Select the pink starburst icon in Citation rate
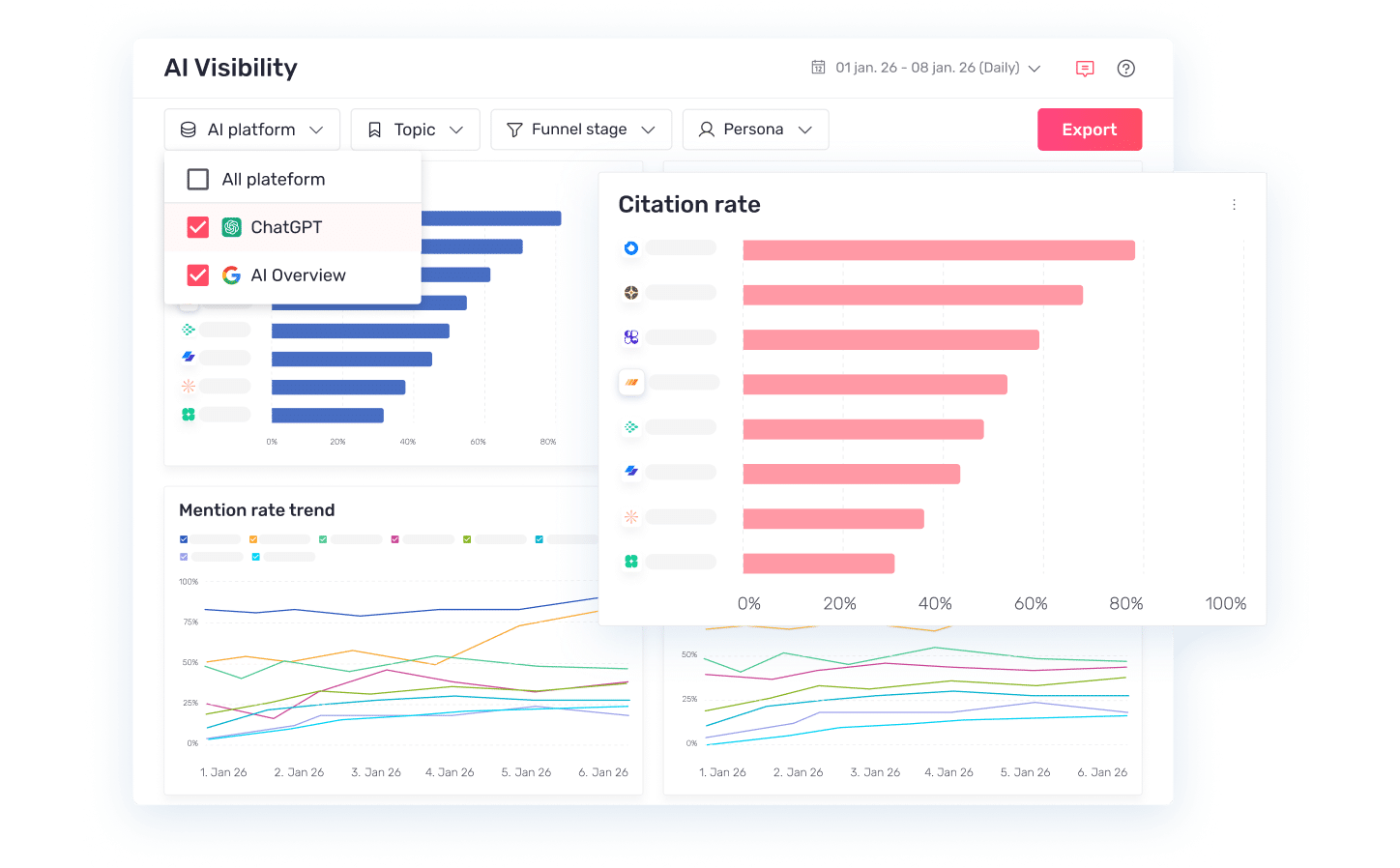The height and width of the screenshot is (868, 1400). click(631, 517)
